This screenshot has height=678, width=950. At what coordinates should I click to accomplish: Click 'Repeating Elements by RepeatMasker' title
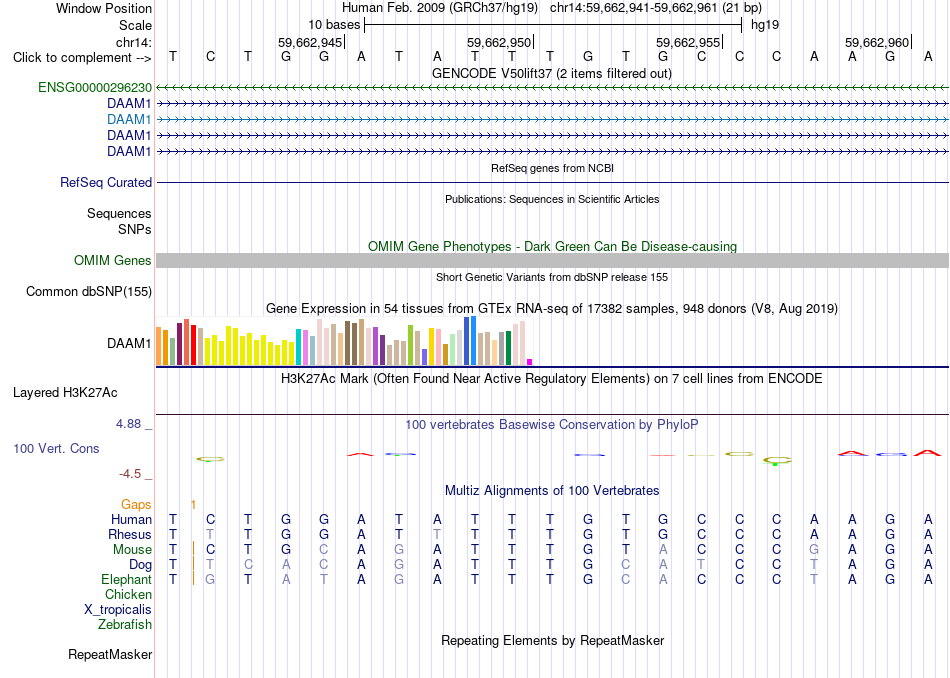point(553,640)
